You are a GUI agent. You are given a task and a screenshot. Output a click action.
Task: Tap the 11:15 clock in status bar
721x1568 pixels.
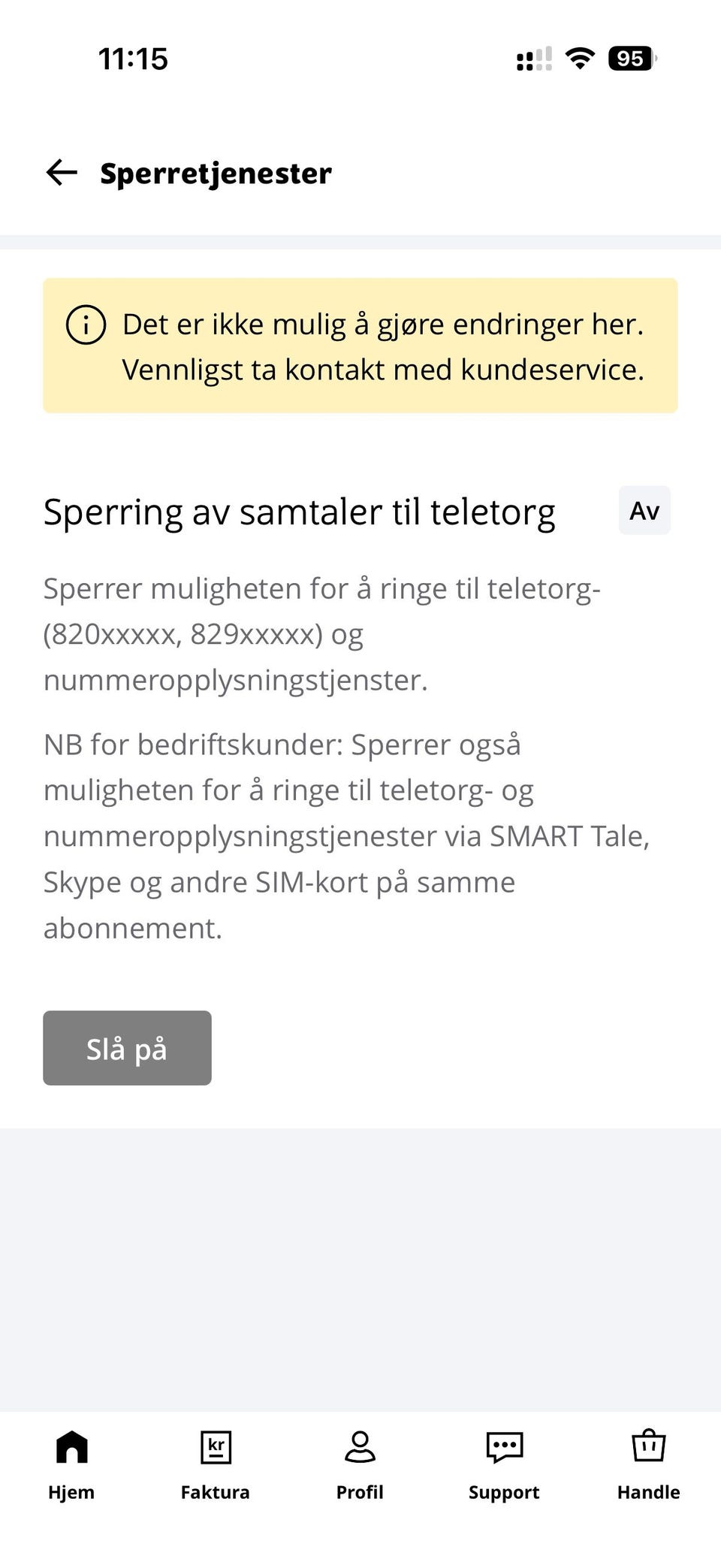pos(133,59)
